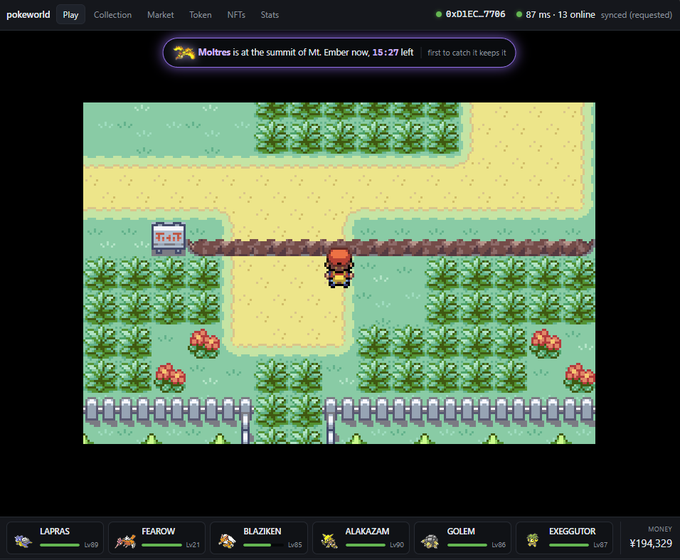This screenshot has width=680, height=560.
Task: Select the BLAZIKEN party slot
Action: pos(259,538)
